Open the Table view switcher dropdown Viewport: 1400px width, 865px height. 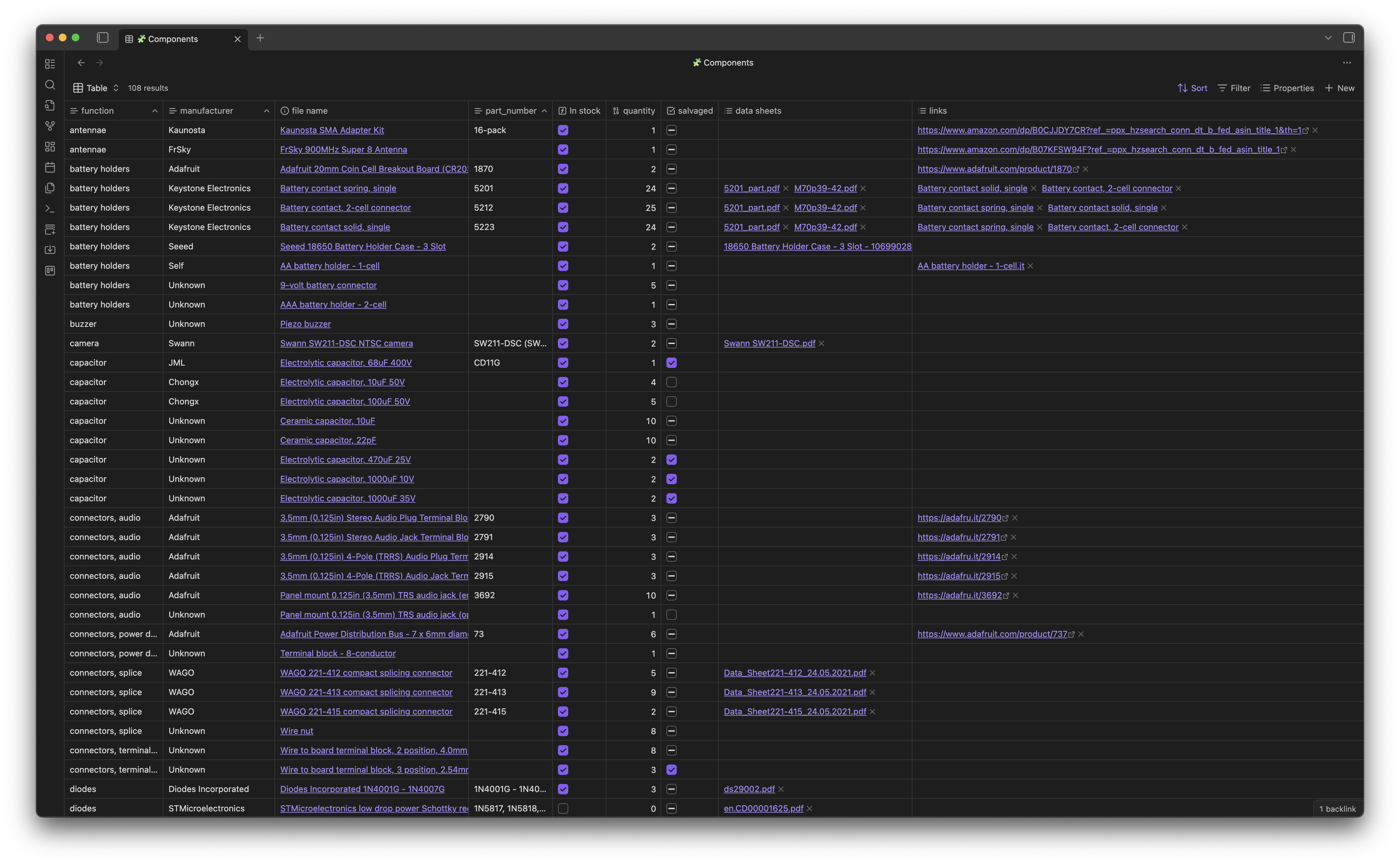96,88
